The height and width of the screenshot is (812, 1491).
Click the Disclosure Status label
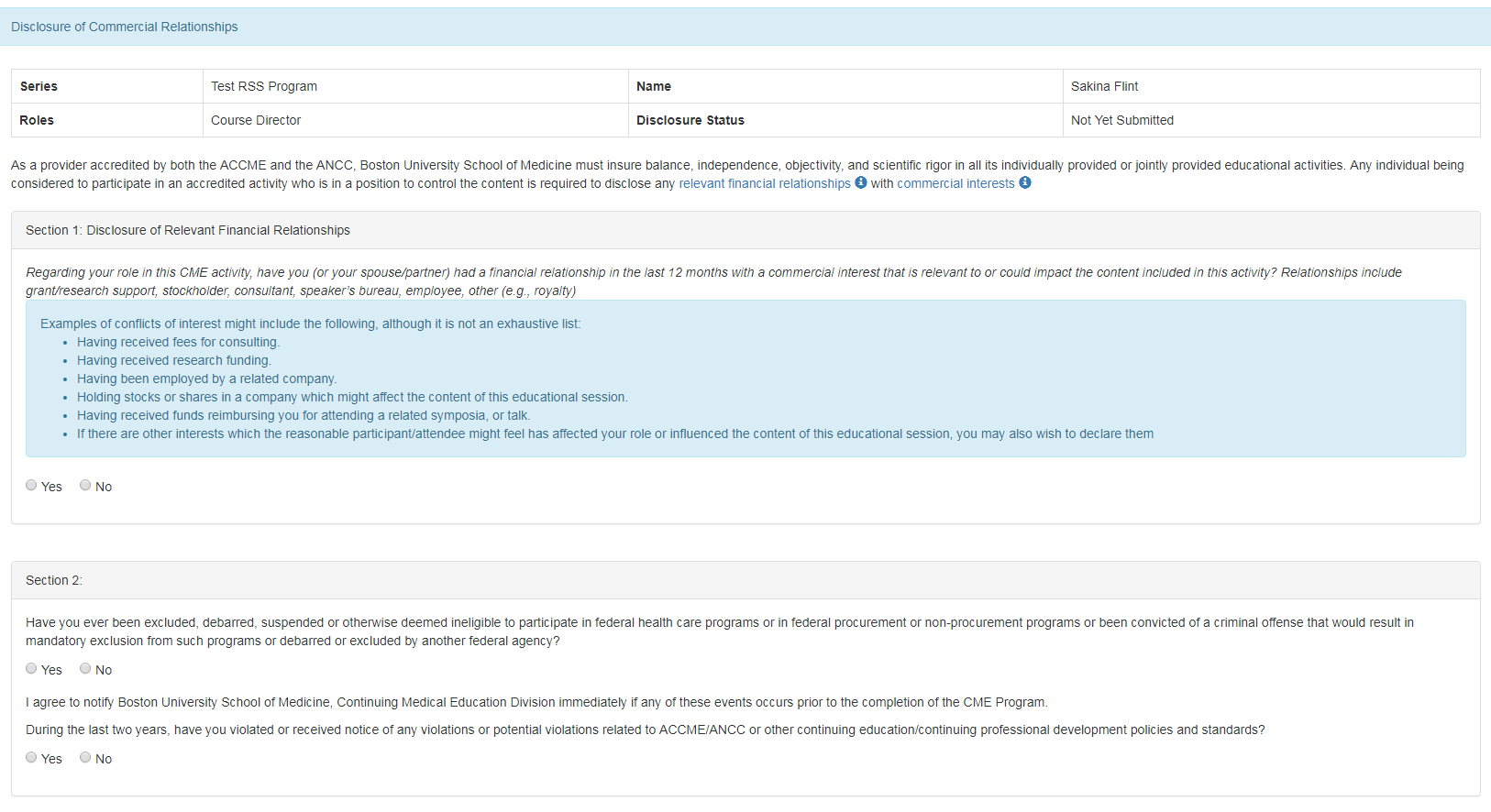690,120
